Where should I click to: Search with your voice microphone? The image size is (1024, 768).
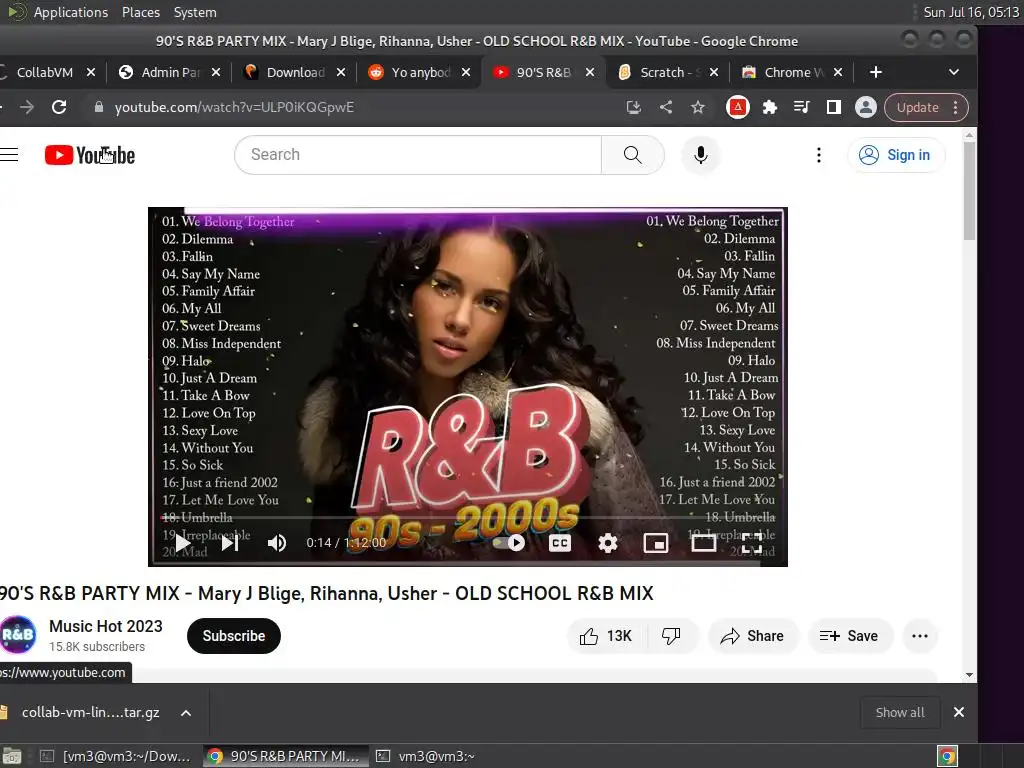(701, 155)
